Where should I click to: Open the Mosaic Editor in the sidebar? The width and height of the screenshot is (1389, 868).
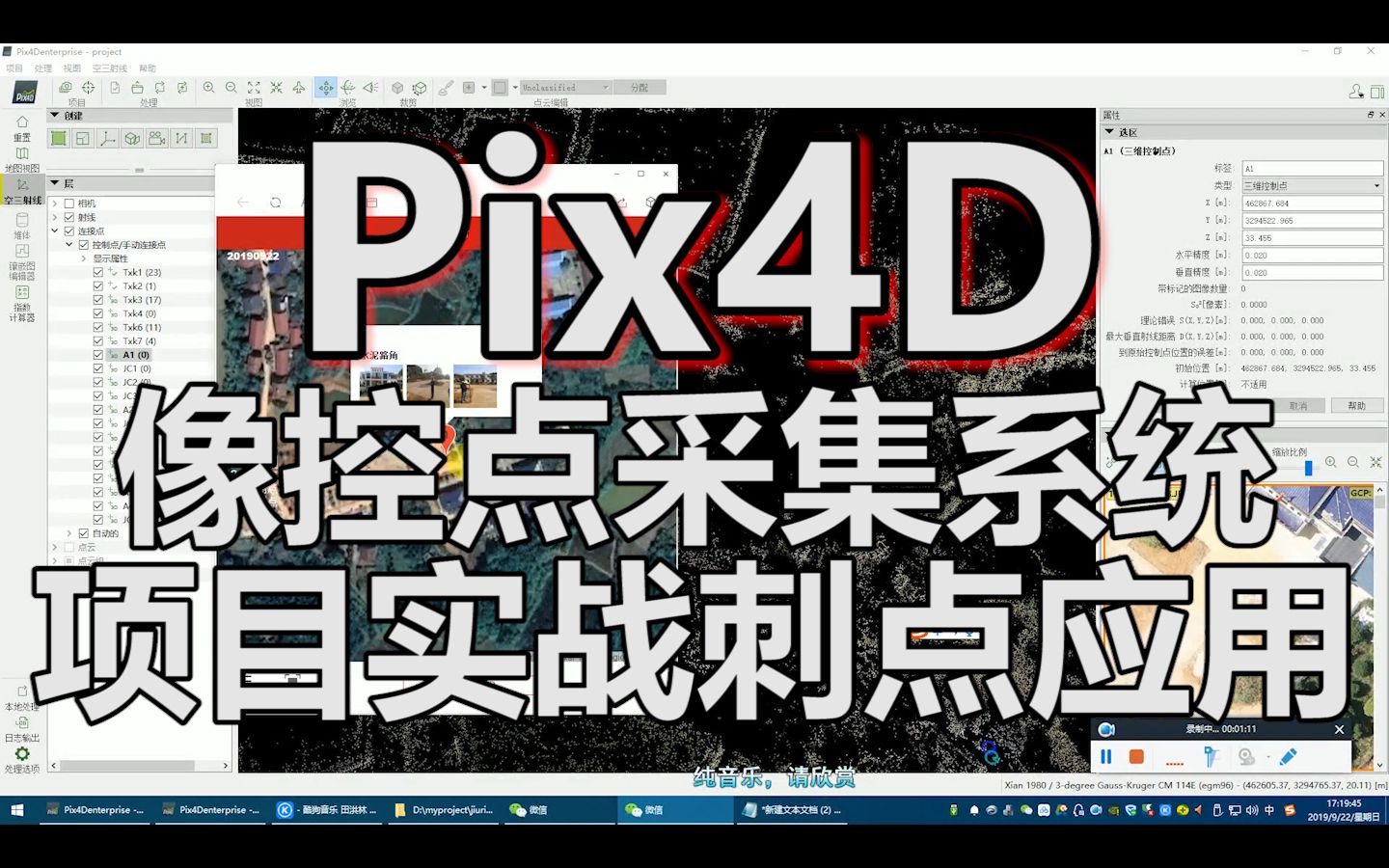tap(22, 262)
